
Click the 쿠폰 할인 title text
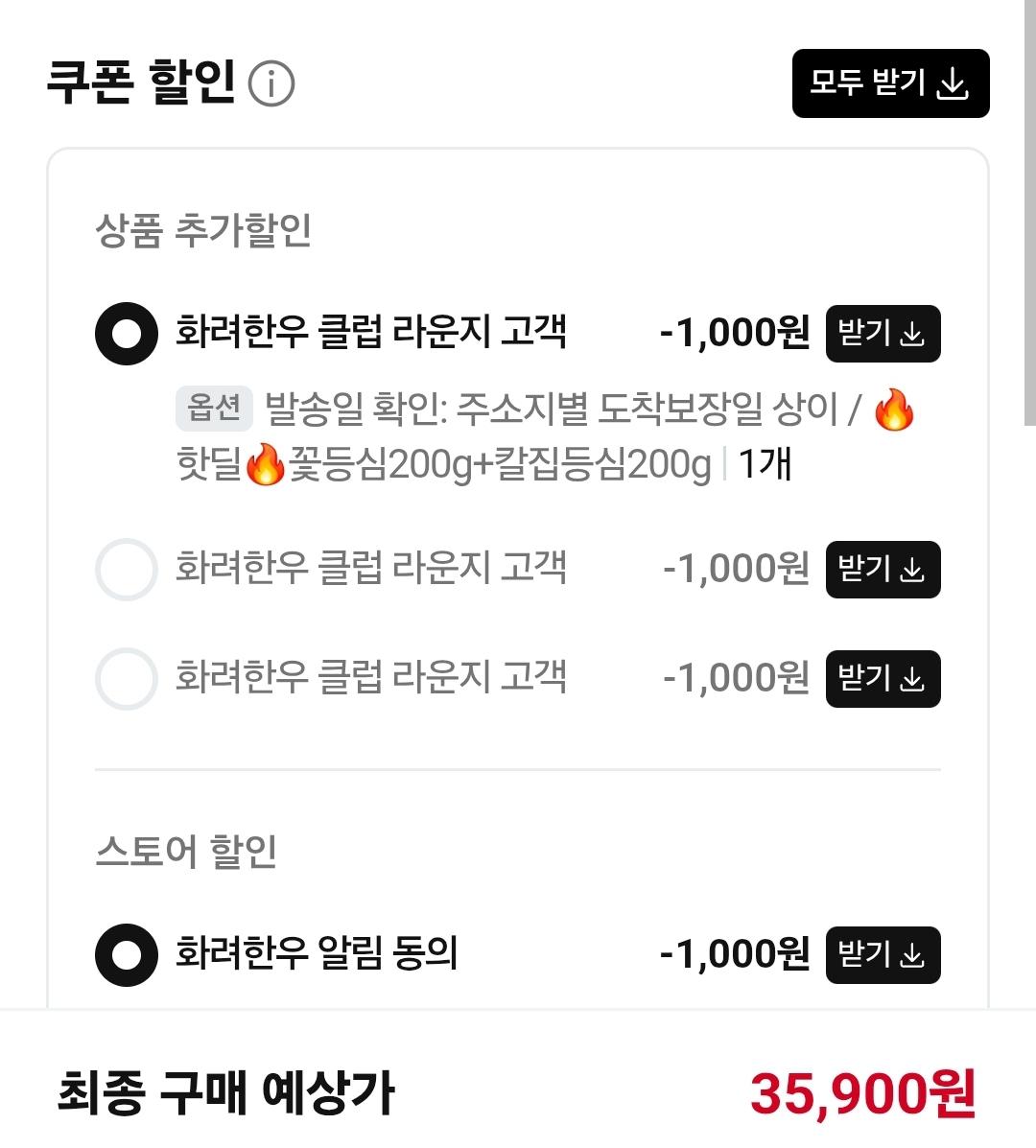click(x=141, y=82)
